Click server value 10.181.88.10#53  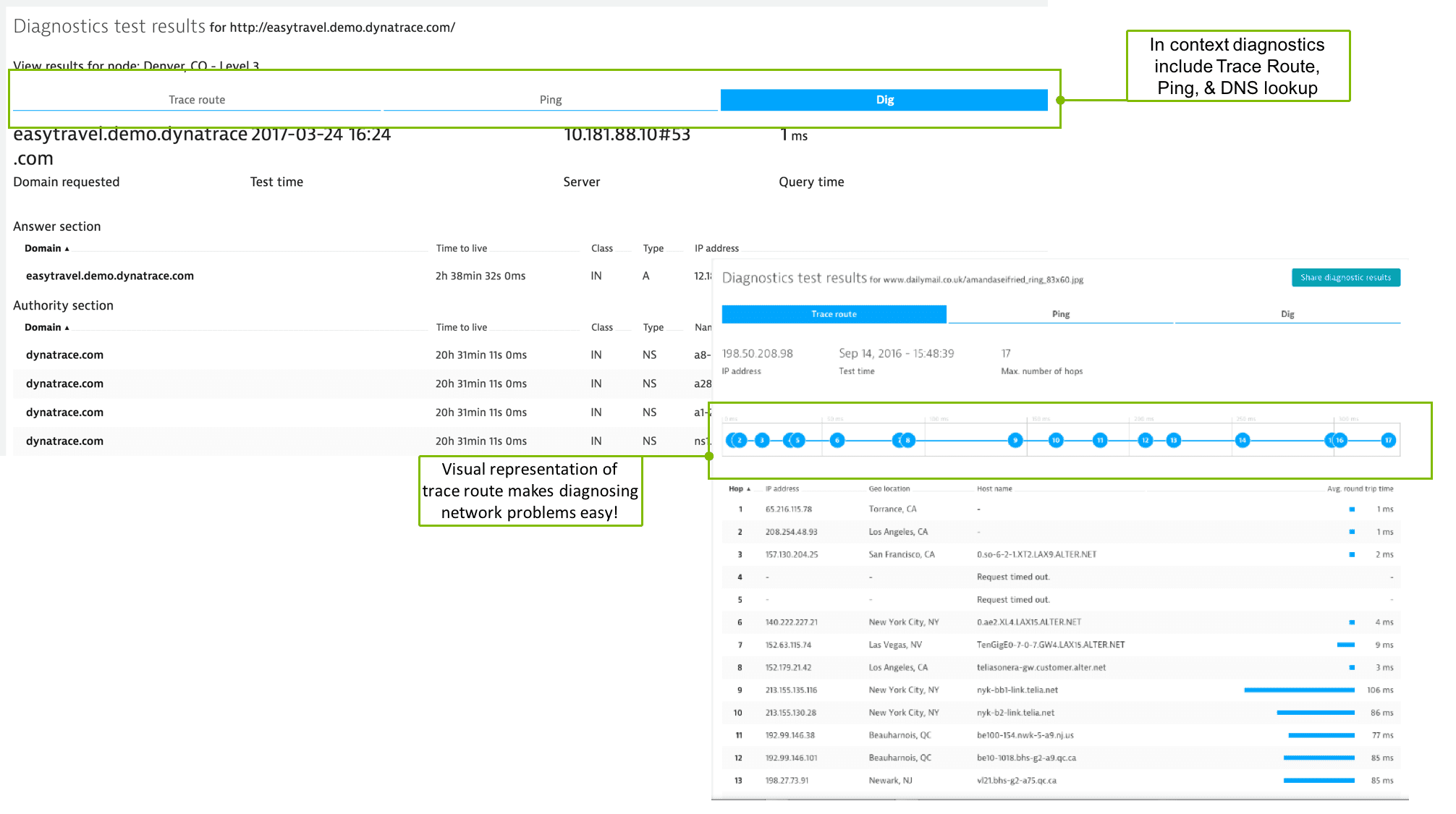pyautogui.click(x=627, y=135)
